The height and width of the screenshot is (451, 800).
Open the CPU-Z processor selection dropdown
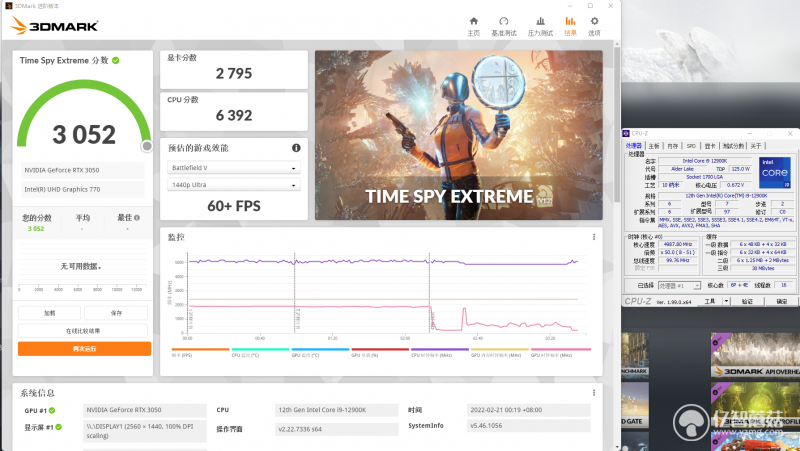click(680, 286)
